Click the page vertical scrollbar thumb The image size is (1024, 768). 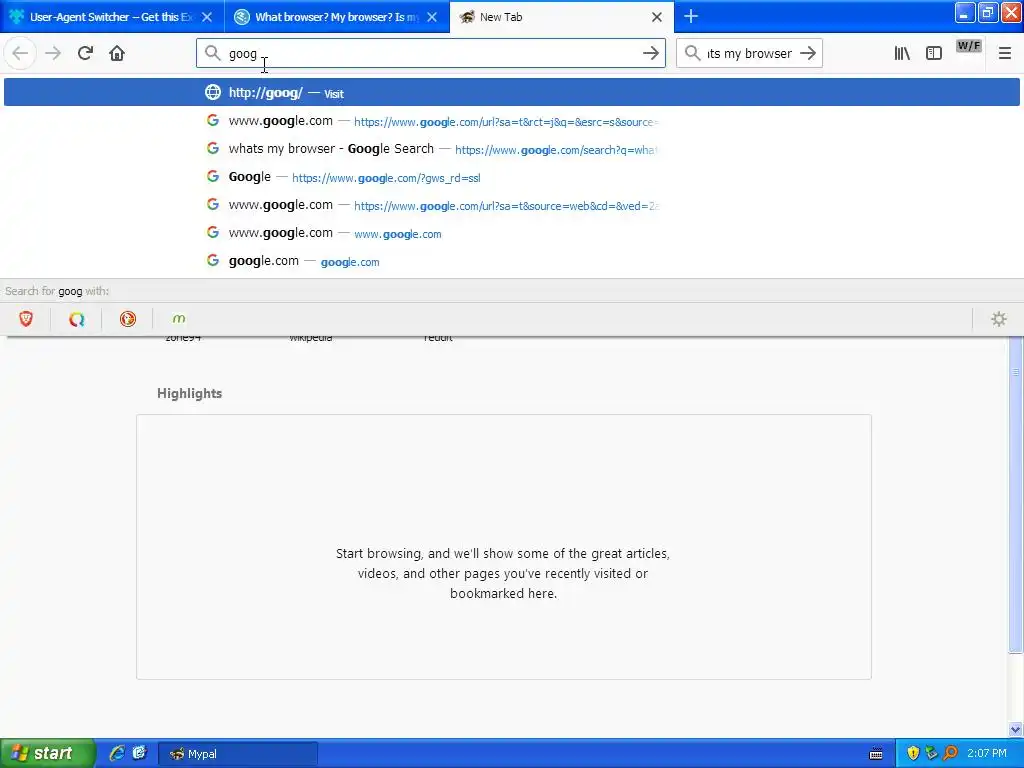click(1015, 494)
